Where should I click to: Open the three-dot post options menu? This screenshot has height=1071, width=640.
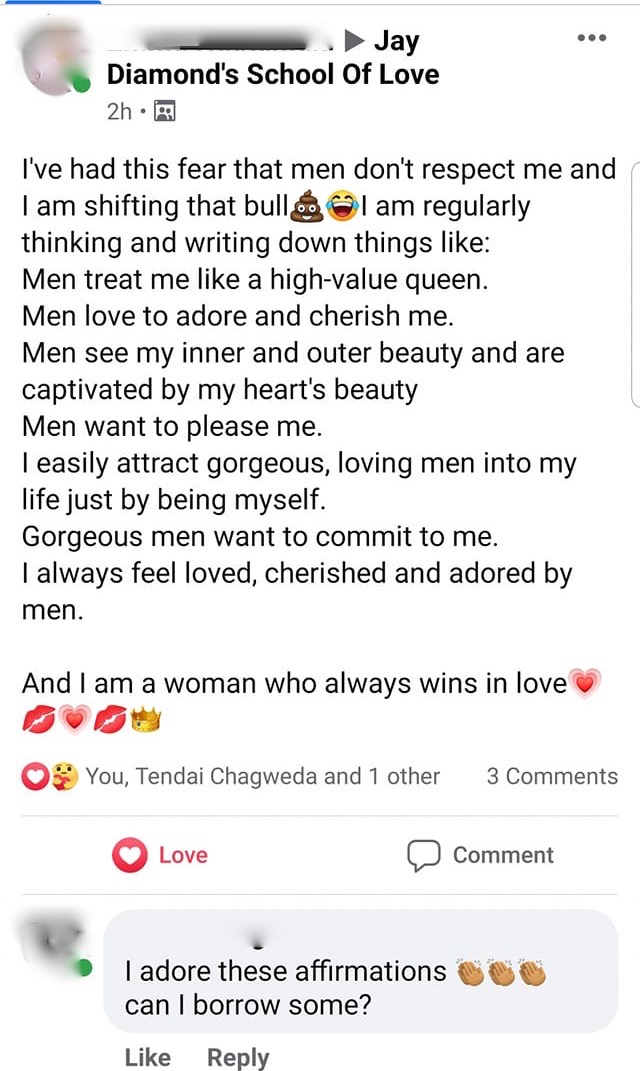click(592, 38)
